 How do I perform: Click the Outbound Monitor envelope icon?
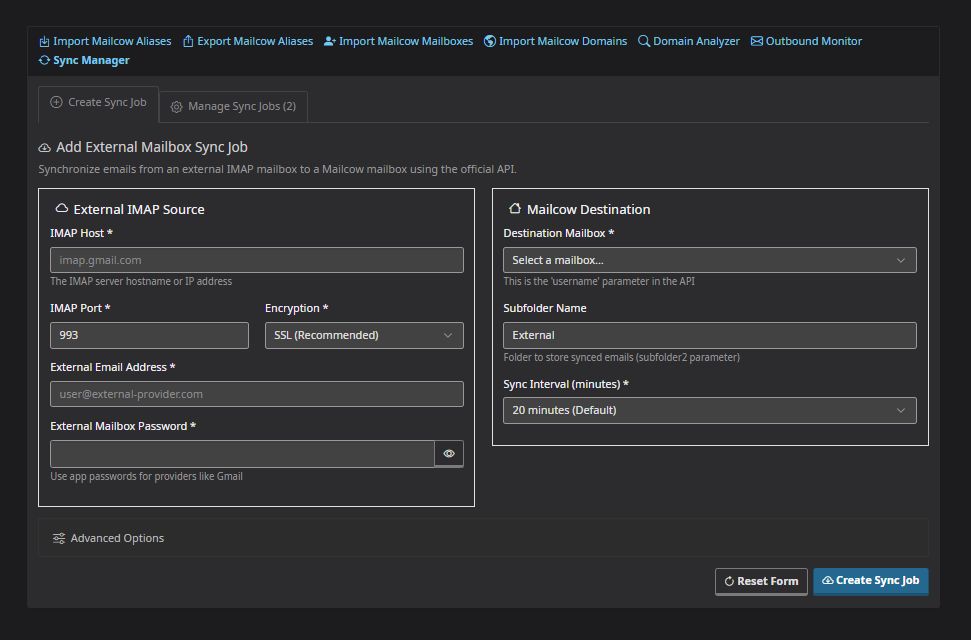point(757,42)
